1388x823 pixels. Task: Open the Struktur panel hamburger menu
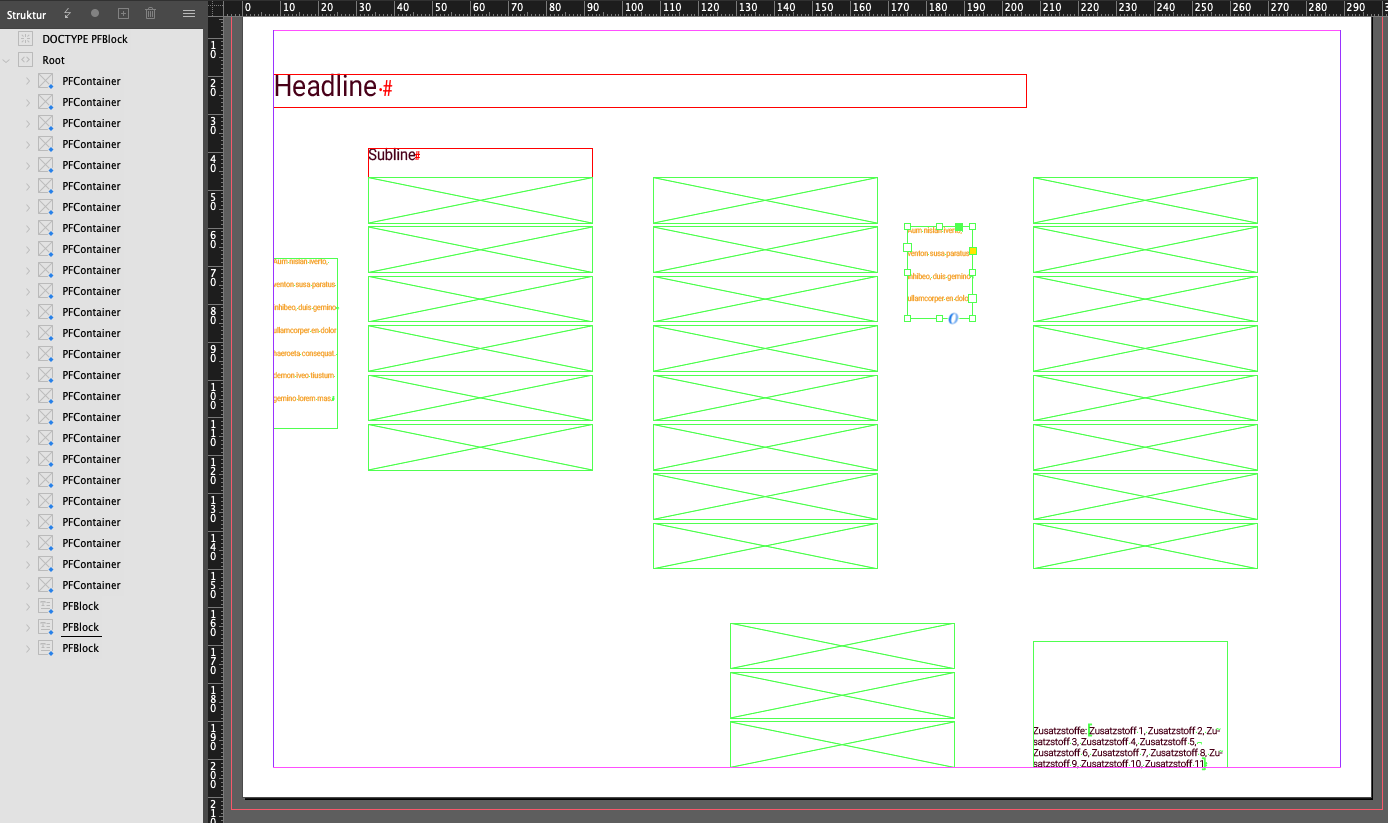(188, 14)
